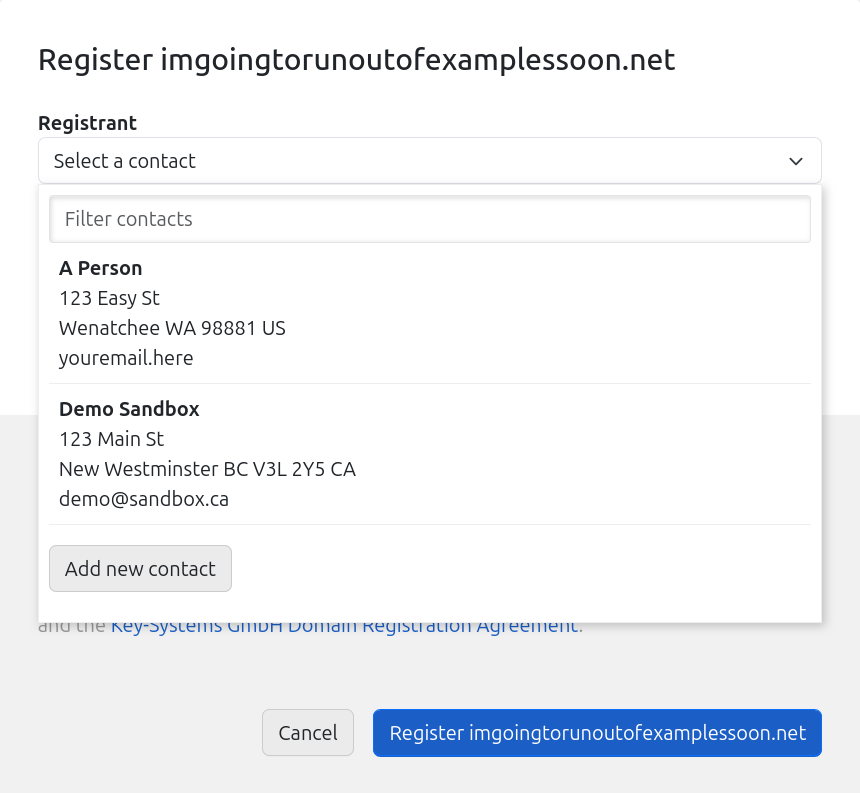The image size is (860, 793).
Task: Click the A Person bold name
Action: click(100, 268)
